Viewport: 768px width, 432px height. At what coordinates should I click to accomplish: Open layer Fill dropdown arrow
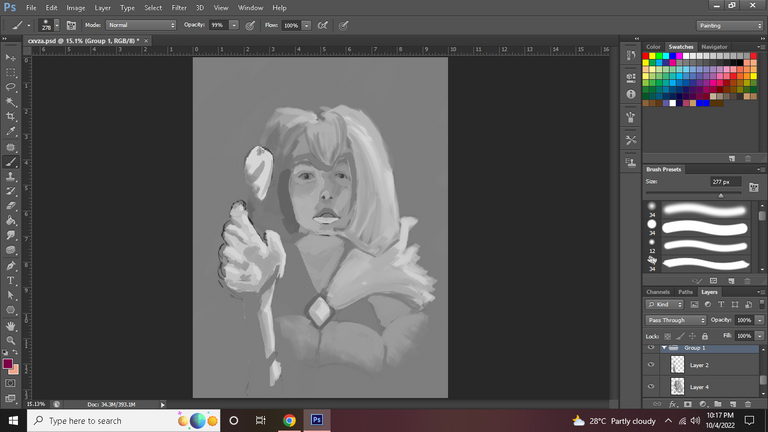(x=759, y=336)
